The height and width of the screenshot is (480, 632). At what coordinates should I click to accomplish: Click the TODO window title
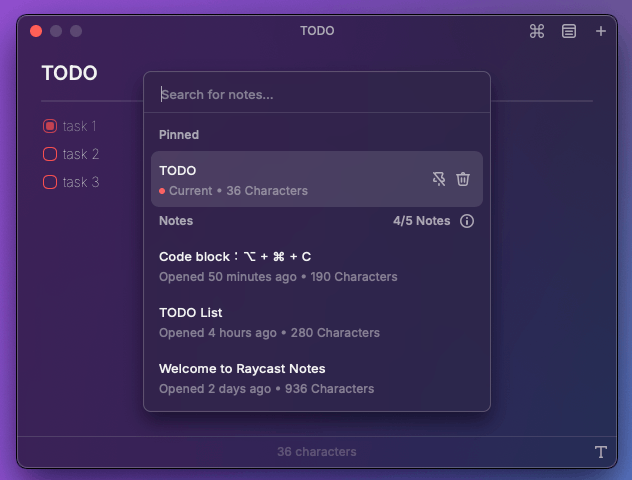(317, 31)
